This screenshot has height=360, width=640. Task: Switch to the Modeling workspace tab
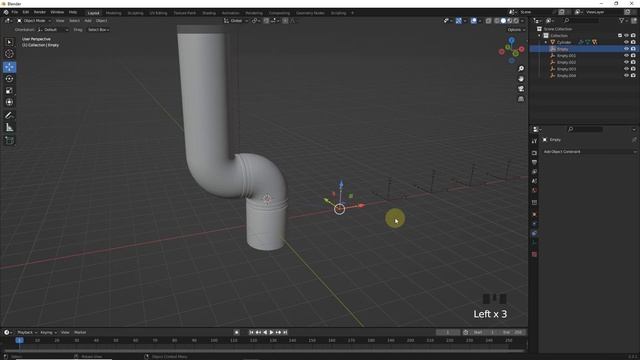coord(113,13)
